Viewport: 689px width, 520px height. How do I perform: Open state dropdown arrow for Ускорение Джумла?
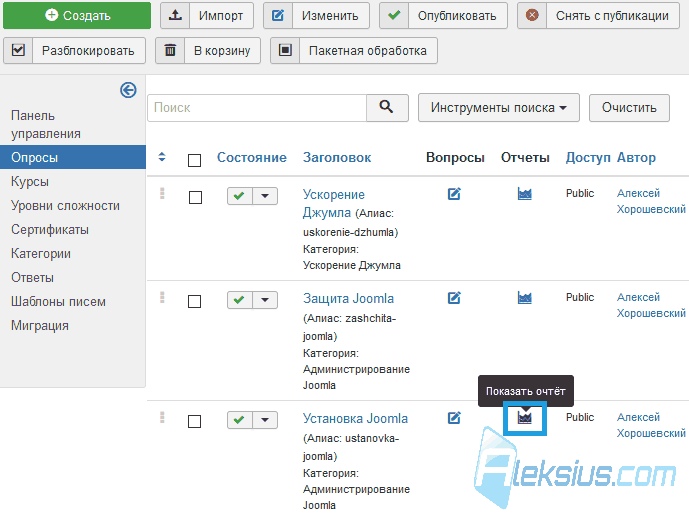(x=265, y=196)
